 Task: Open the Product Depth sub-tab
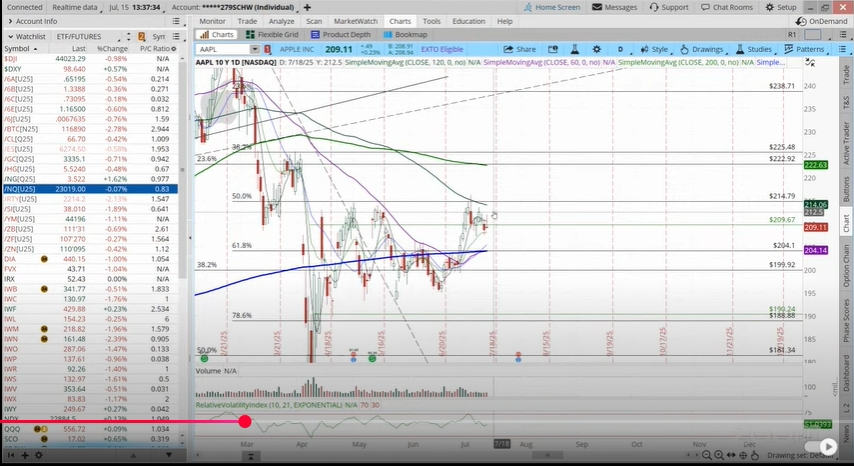click(340, 34)
